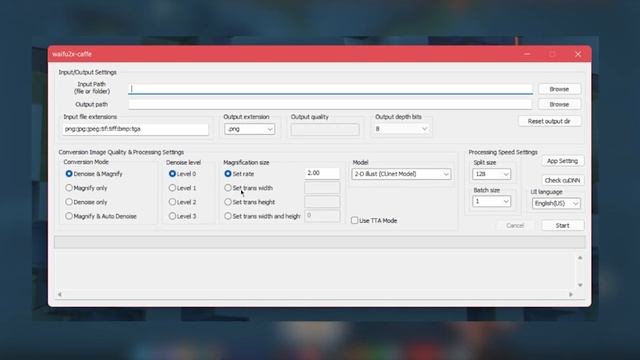The width and height of the screenshot is (640, 360).
Task: Click Browse button for Input Path
Action: click(x=559, y=89)
